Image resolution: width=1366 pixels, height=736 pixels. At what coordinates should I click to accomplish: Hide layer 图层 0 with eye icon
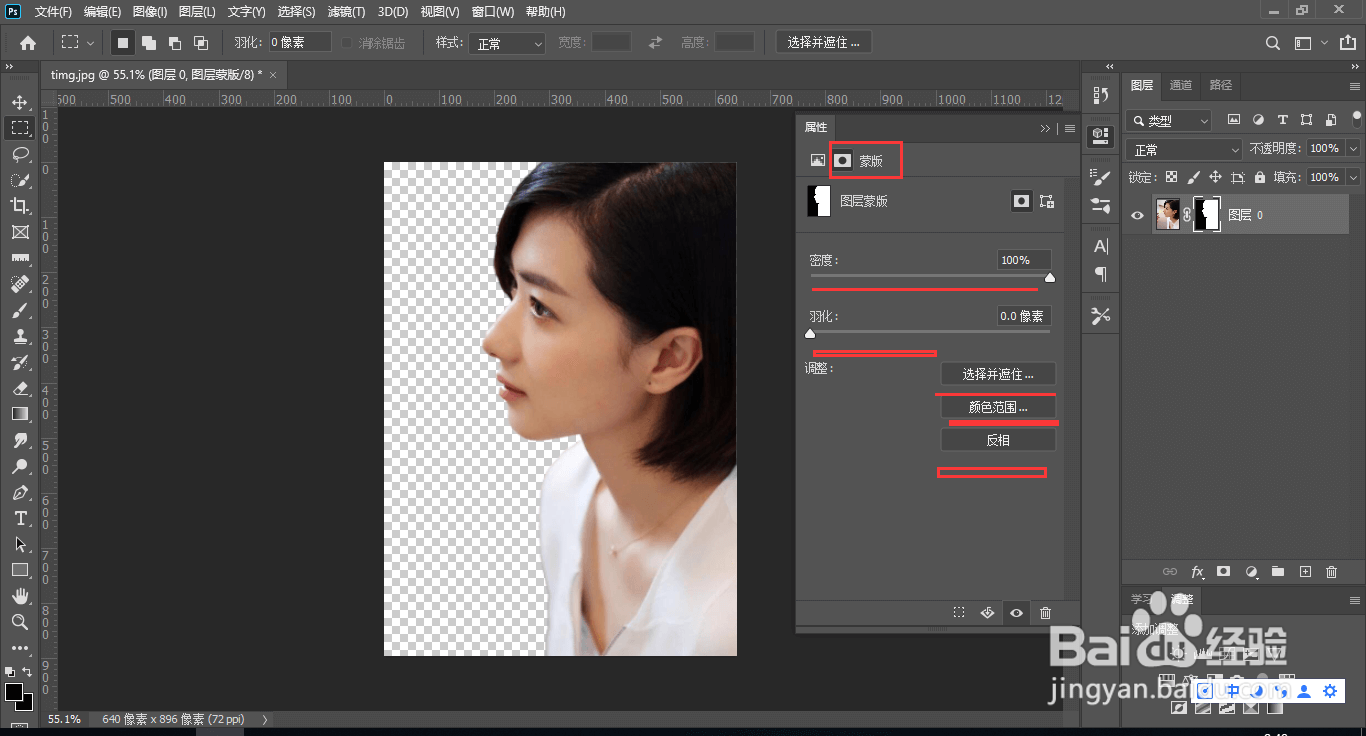1138,215
